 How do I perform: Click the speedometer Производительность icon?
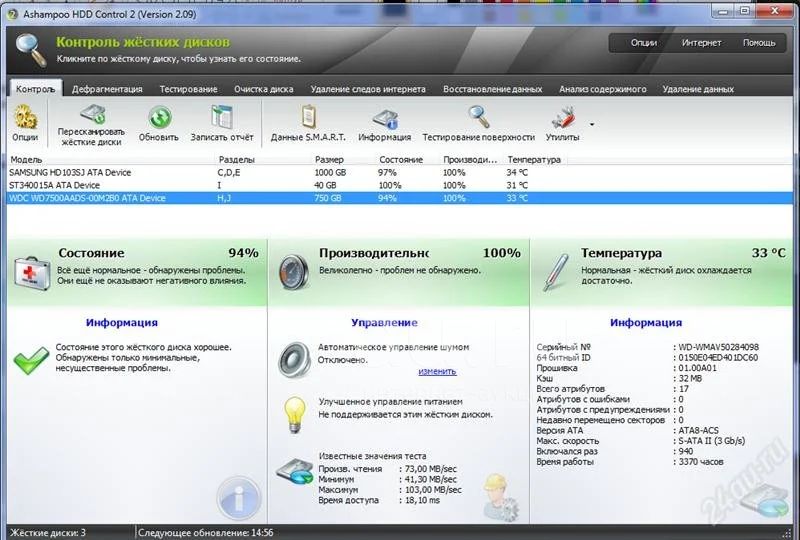294,273
